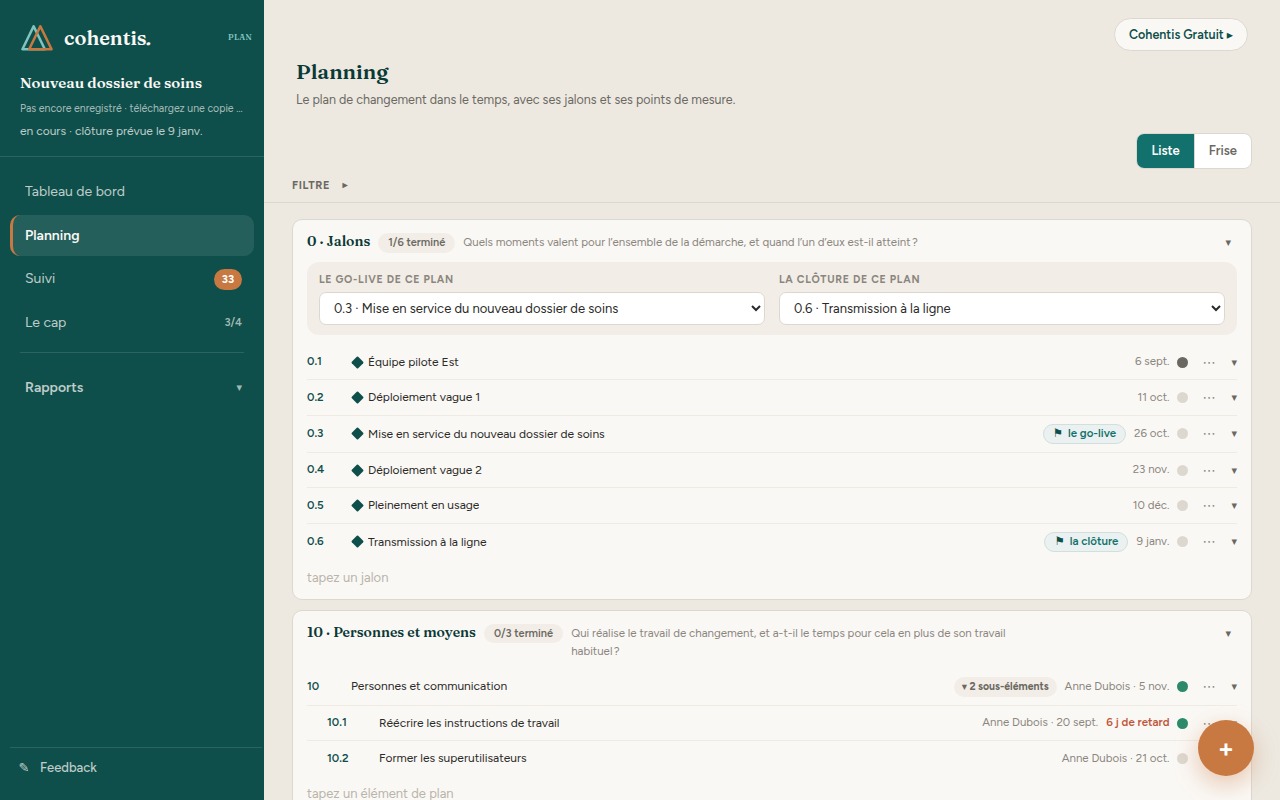The height and width of the screenshot is (800, 1280).
Task: Expand the Rapports menu
Action: click(x=132, y=388)
